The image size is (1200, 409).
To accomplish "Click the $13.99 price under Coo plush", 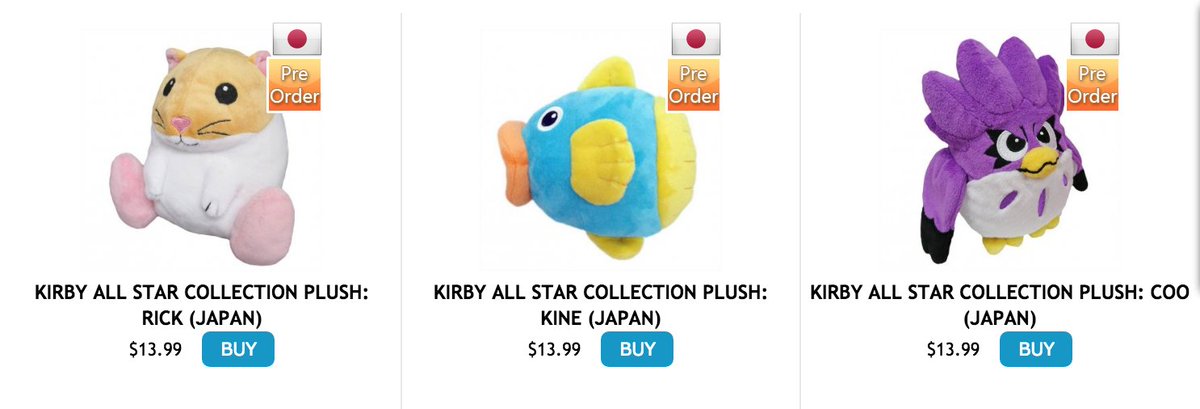I will click(x=954, y=350).
